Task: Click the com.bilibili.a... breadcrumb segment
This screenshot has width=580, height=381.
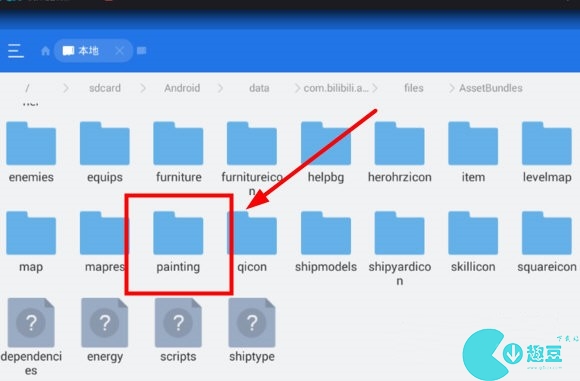Action: pos(336,88)
